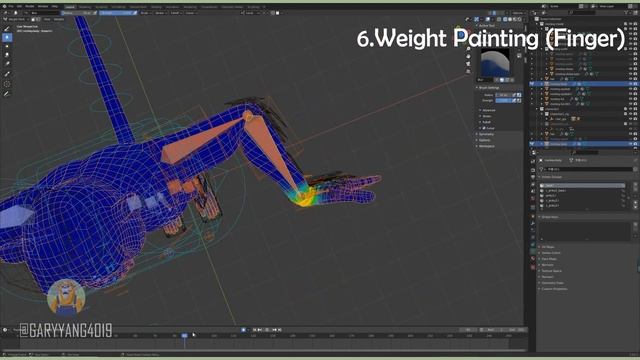This screenshot has height=360, width=640.
Task: Select the Draw weight brush tool
Action: point(7,29)
